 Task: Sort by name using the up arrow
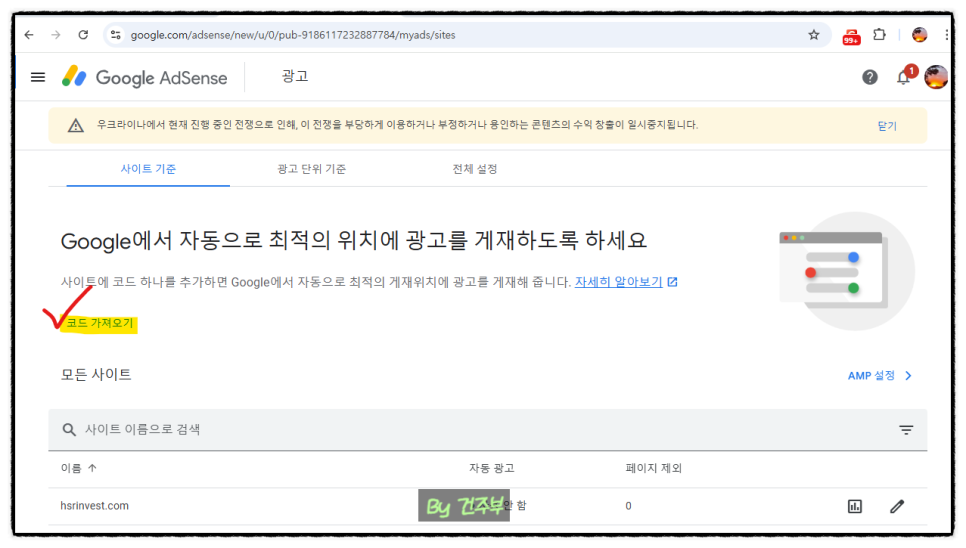pos(92,468)
